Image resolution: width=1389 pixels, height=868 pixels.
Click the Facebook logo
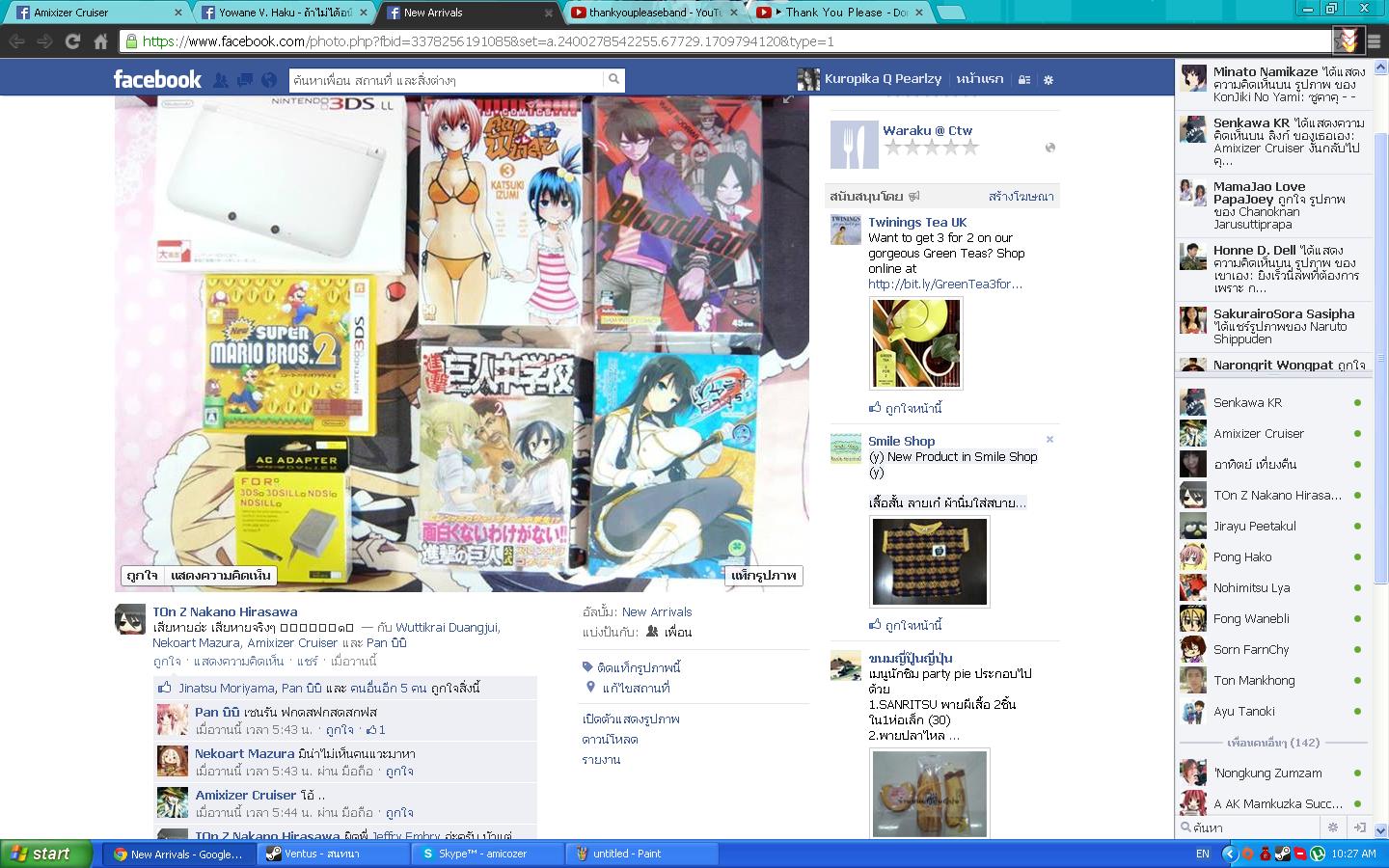pos(157,79)
